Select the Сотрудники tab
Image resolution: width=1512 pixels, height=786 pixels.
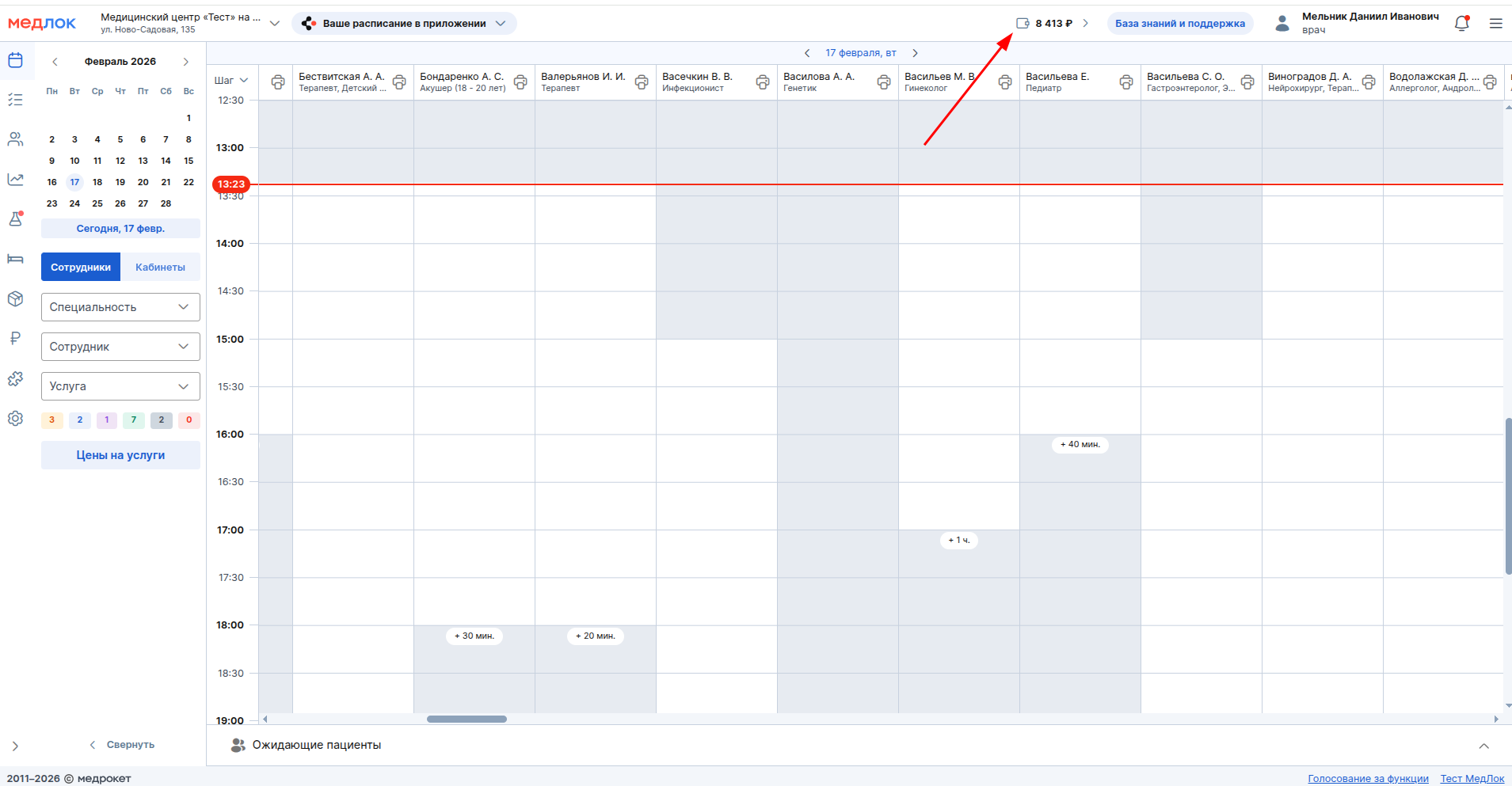[81, 268]
